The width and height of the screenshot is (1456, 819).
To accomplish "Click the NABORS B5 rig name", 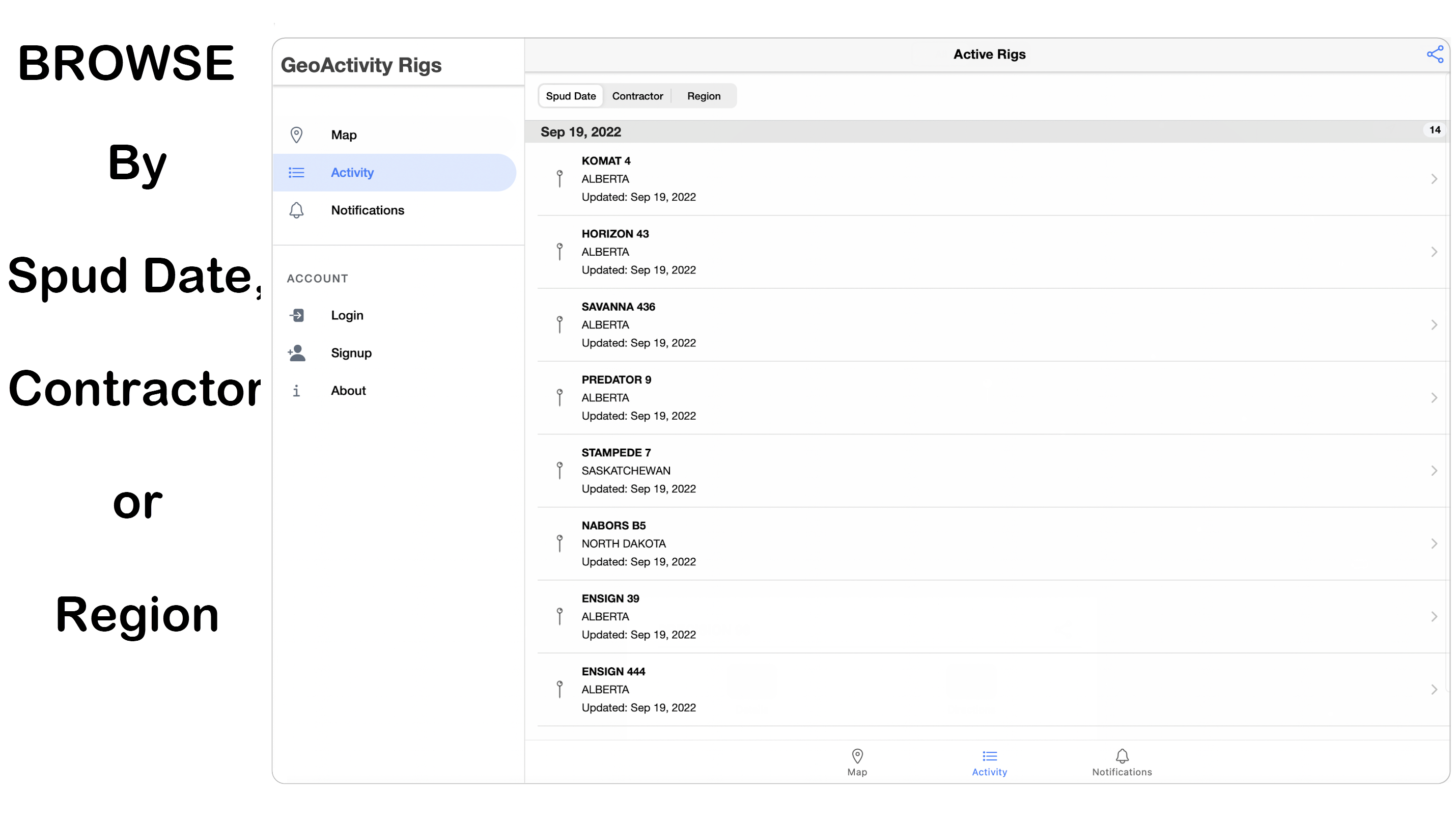I will click(613, 526).
